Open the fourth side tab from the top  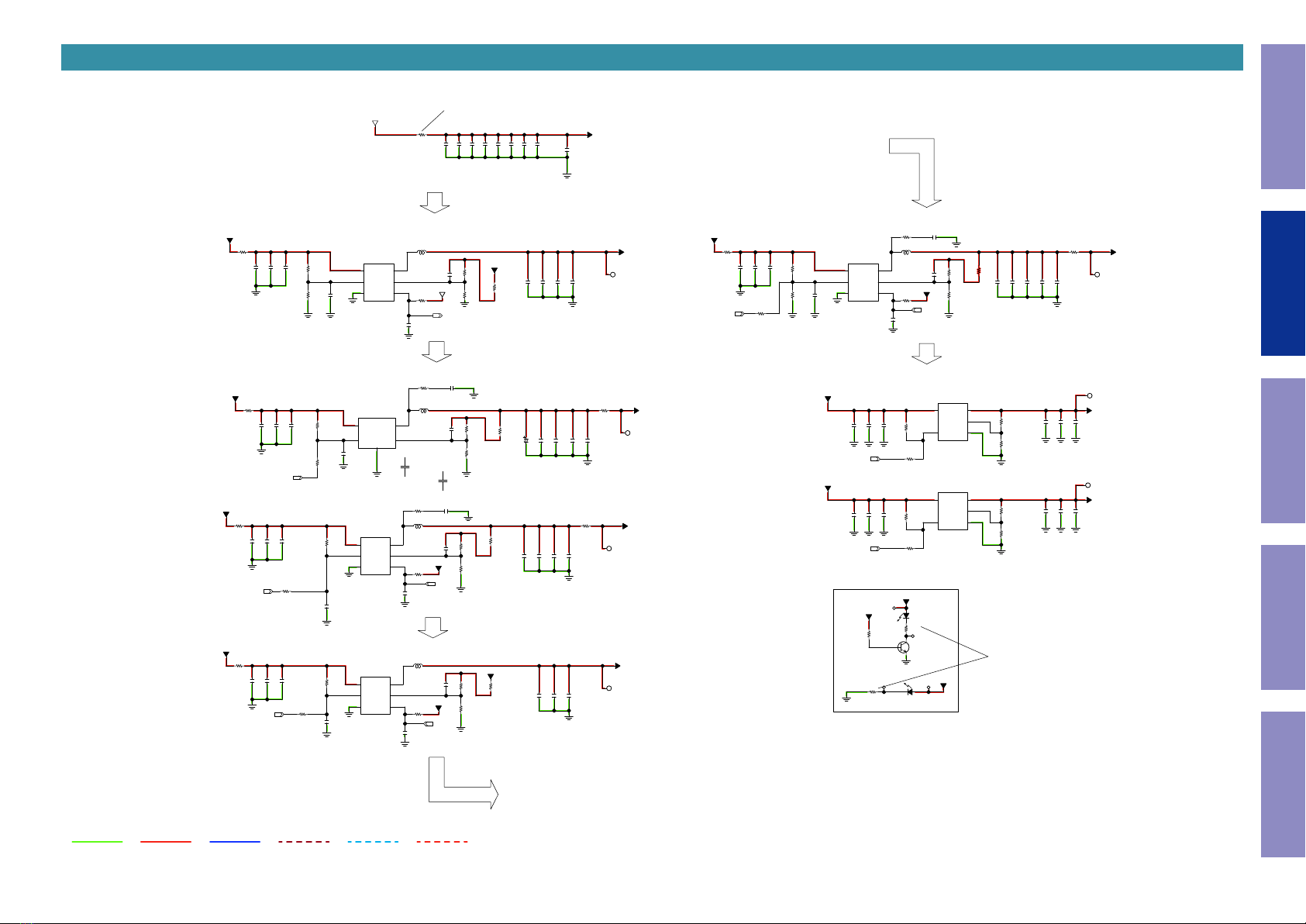point(1283,618)
